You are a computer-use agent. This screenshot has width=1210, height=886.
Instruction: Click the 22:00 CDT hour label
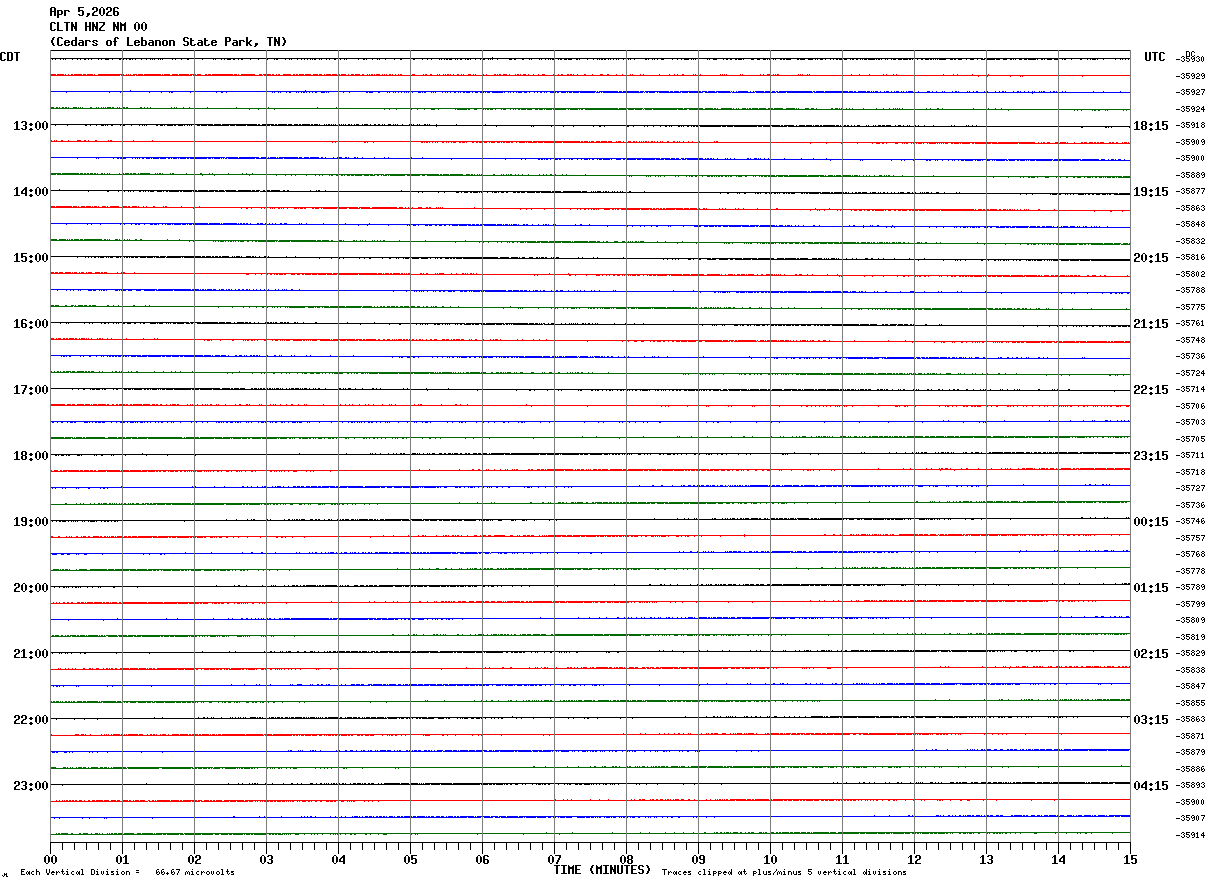click(x=31, y=720)
